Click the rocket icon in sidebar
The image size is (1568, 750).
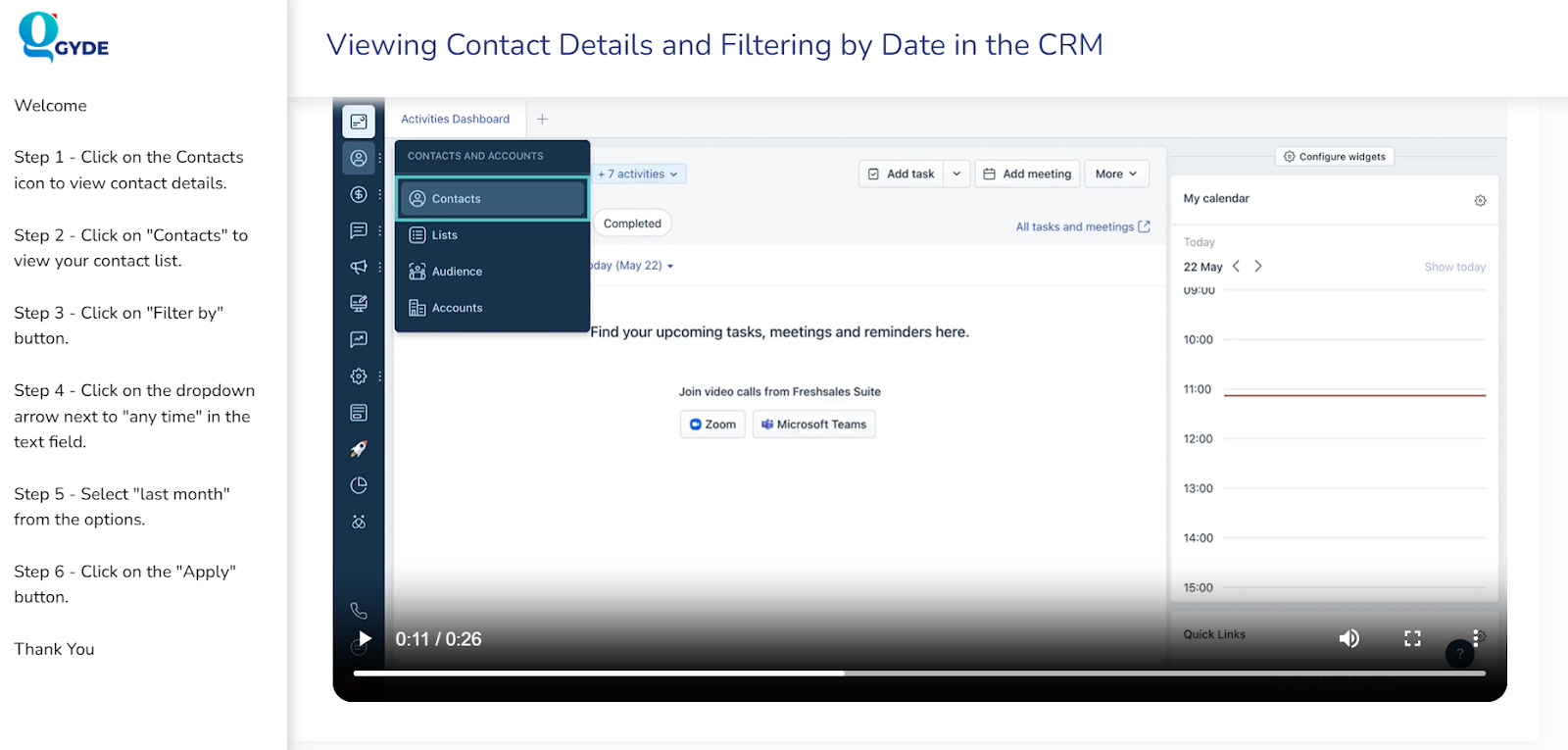coord(359,449)
